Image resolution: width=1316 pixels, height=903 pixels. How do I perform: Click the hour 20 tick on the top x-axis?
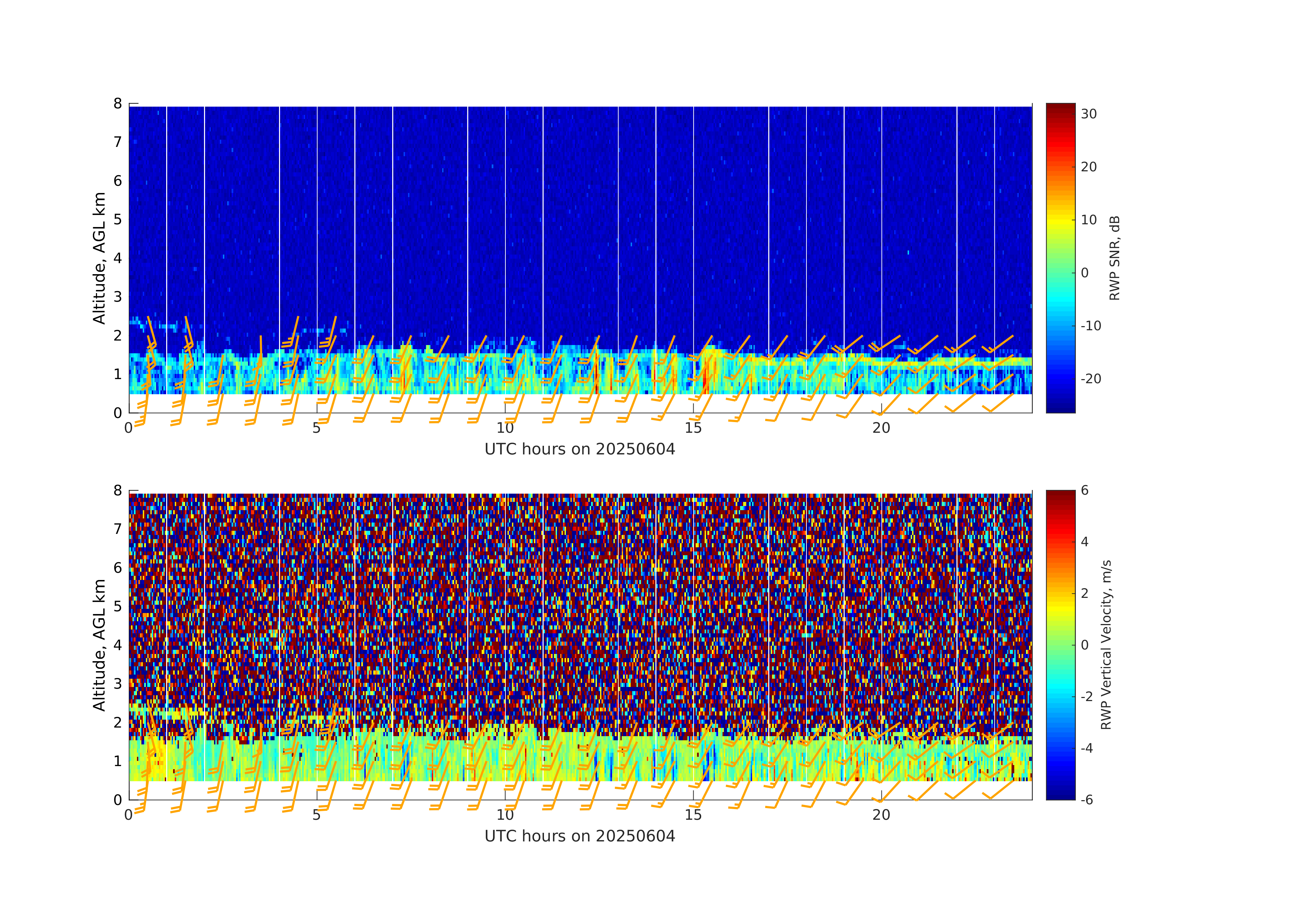coord(881,428)
